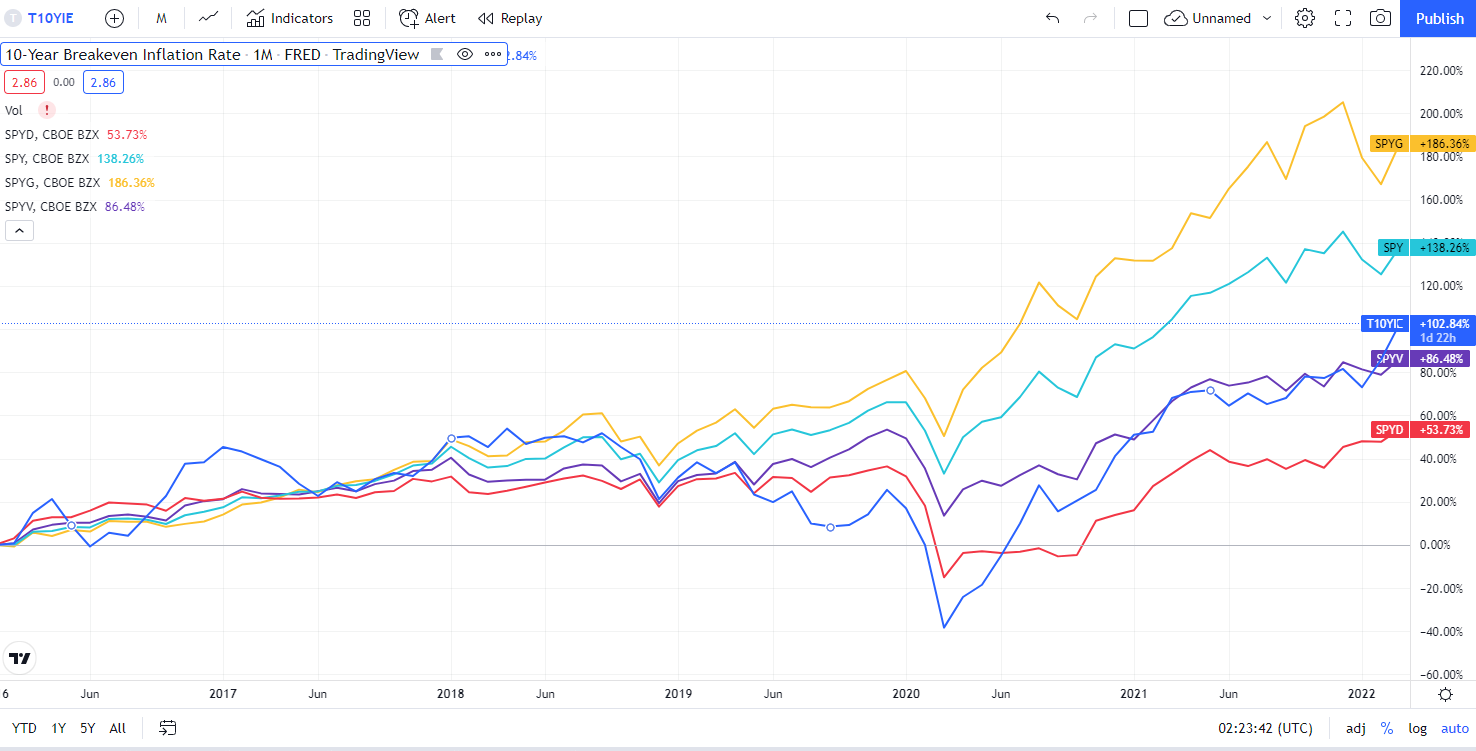Open the T10YIE symbol search
The width and height of the screenshot is (1476, 751).
click(x=44, y=18)
